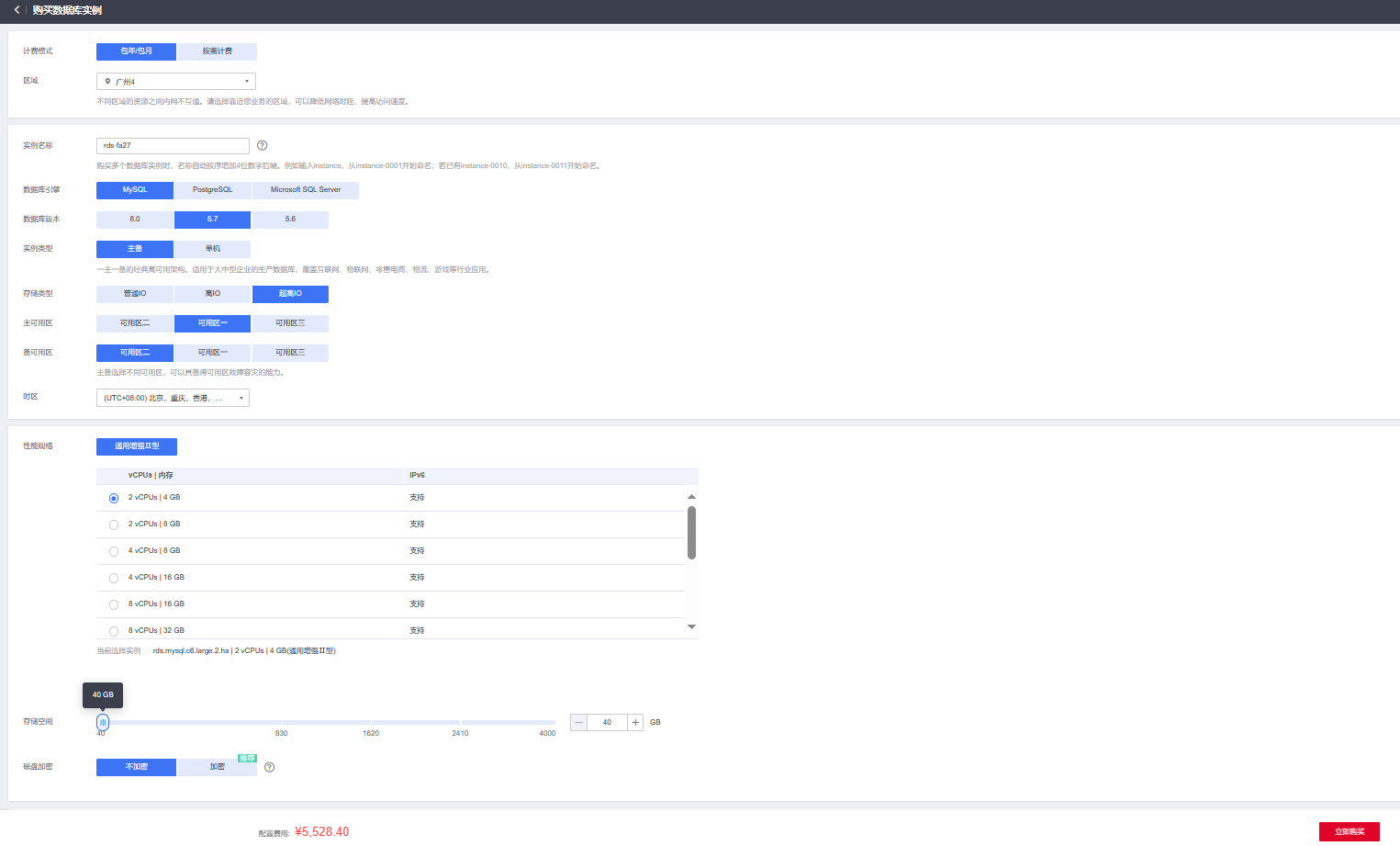Click the scroll up arrow in spec table
The image size is (1400, 846).
pos(691,497)
